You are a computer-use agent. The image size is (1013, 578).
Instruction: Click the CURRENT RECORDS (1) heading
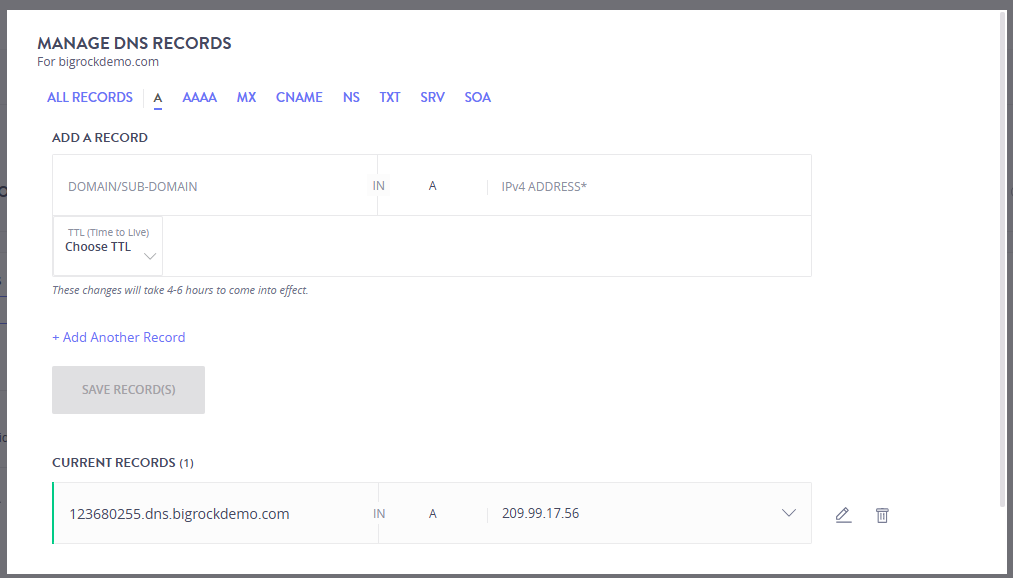point(123,462)
